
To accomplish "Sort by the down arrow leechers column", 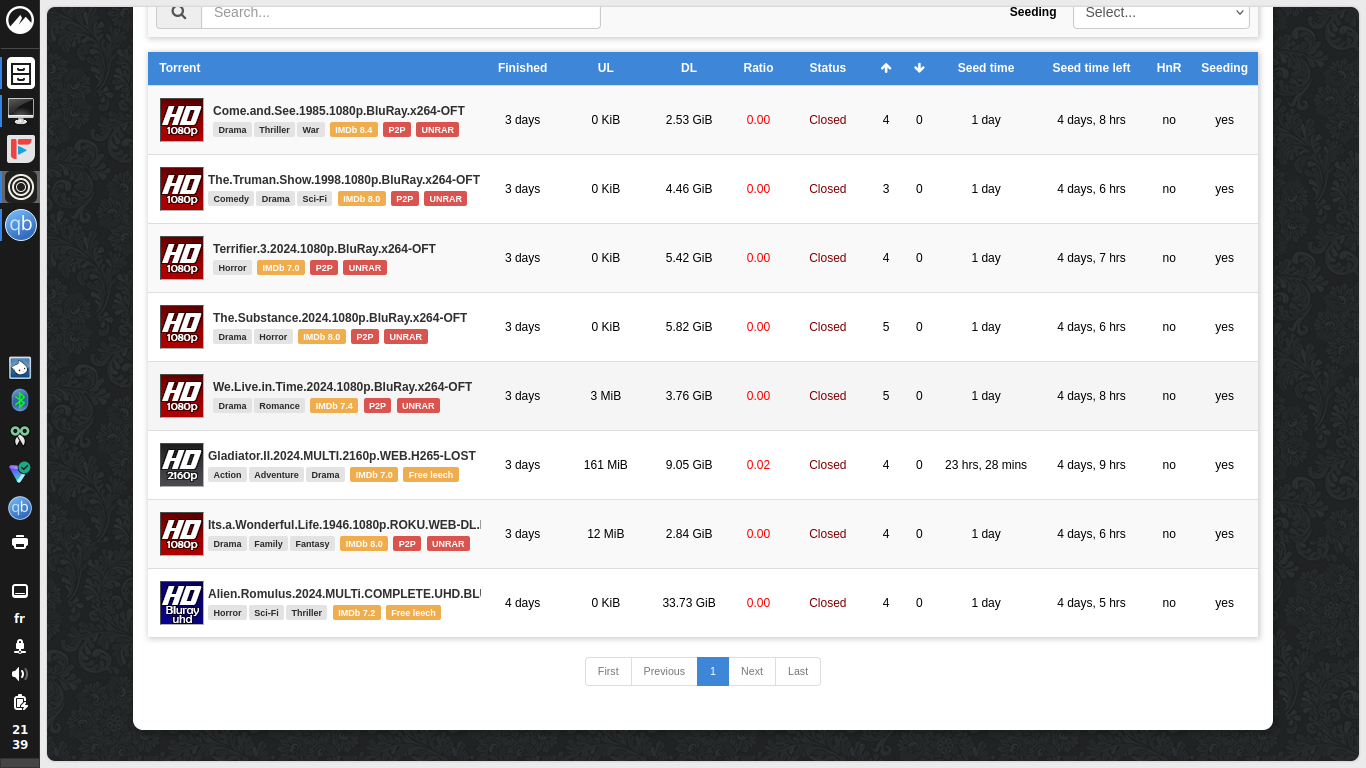I will [x=919, y=68].
